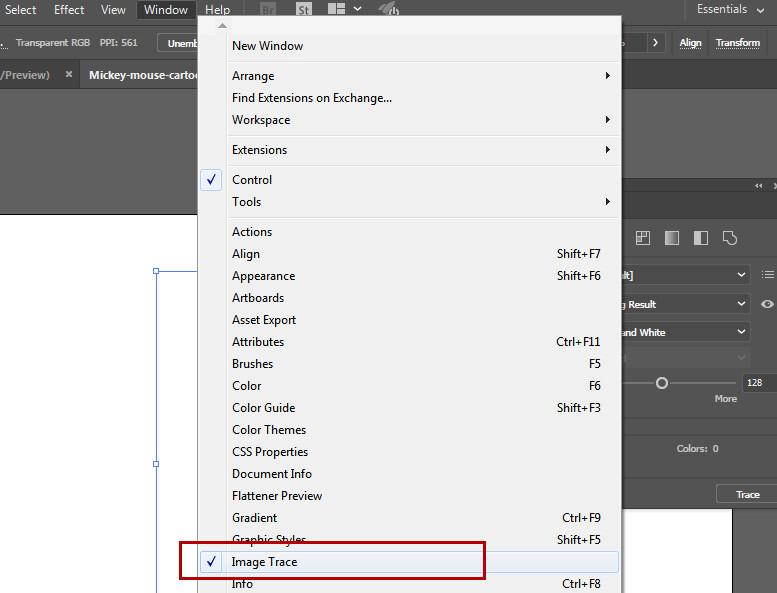Expand the Arrange submenu
777x593 pixels.
420,76
